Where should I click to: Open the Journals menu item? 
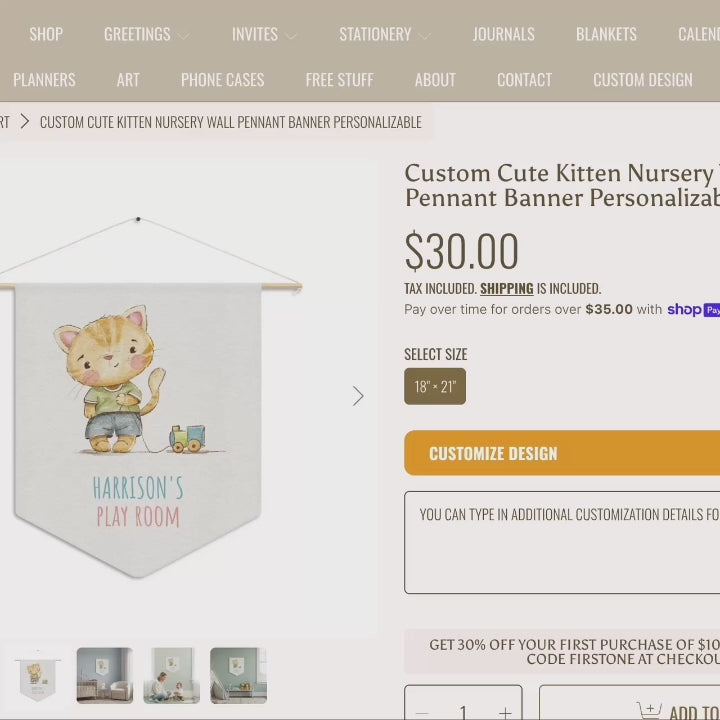[x=503, y=34]
